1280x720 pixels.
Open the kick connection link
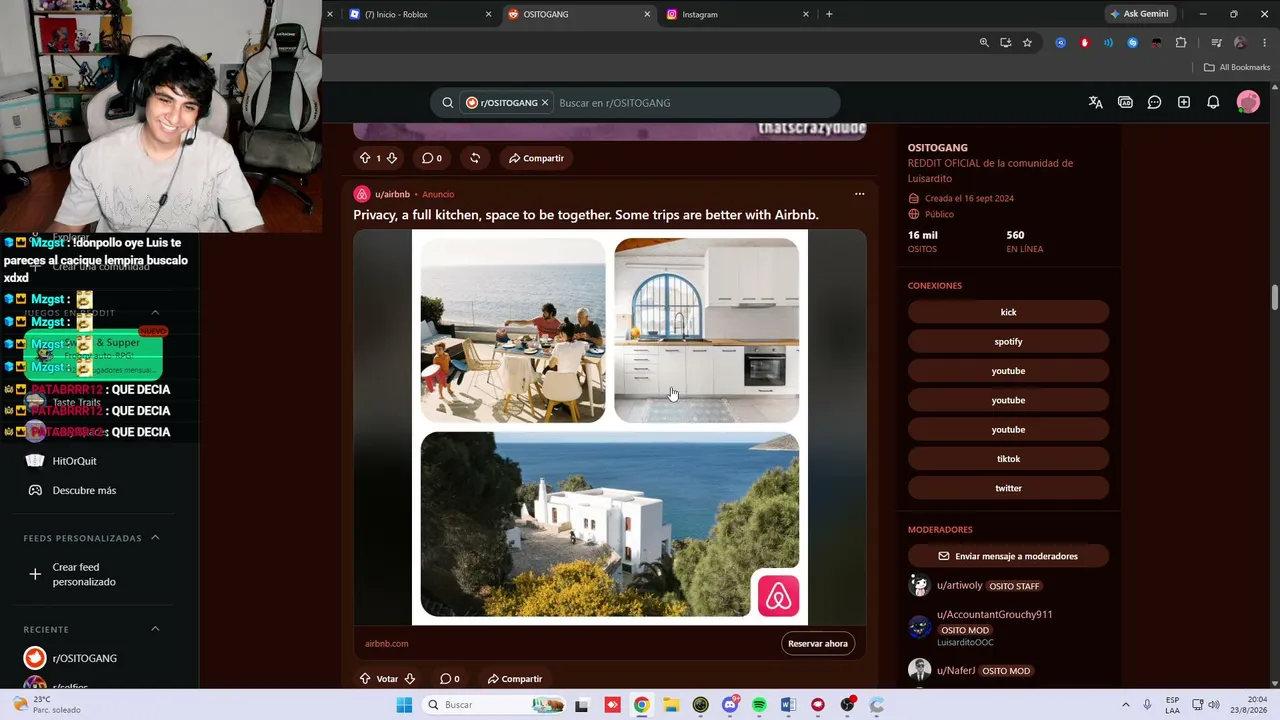1008,312
